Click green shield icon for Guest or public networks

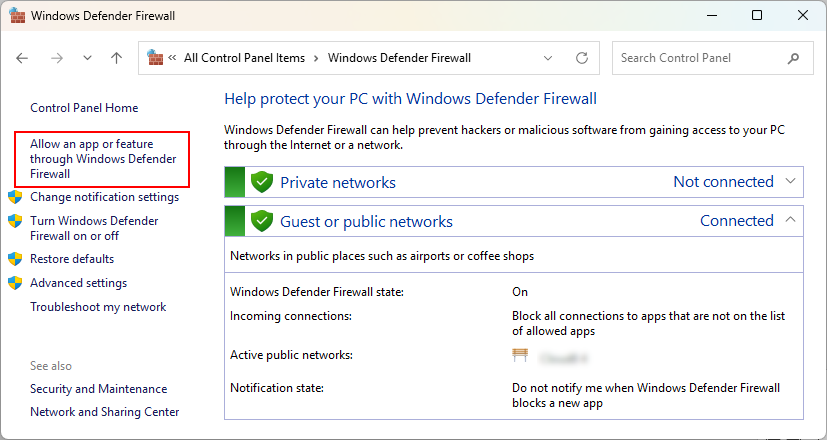(x=262, y=221)
